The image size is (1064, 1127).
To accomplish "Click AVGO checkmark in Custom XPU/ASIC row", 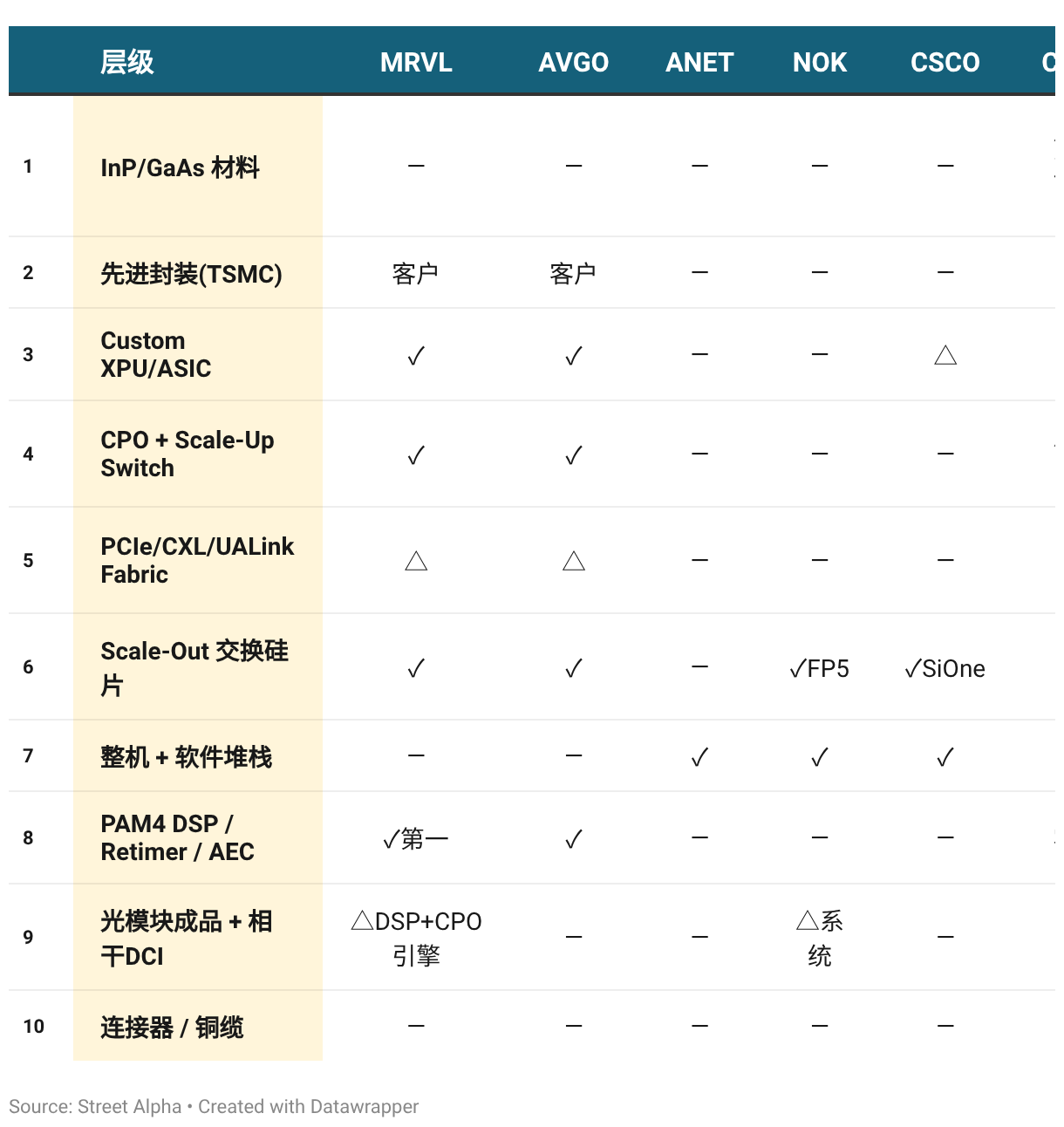I will 573,356.
